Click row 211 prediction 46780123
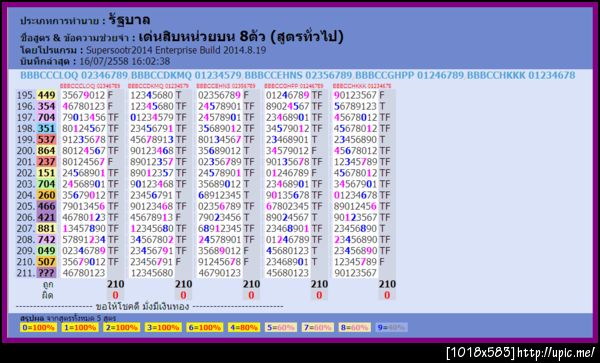 click(84, 273)
